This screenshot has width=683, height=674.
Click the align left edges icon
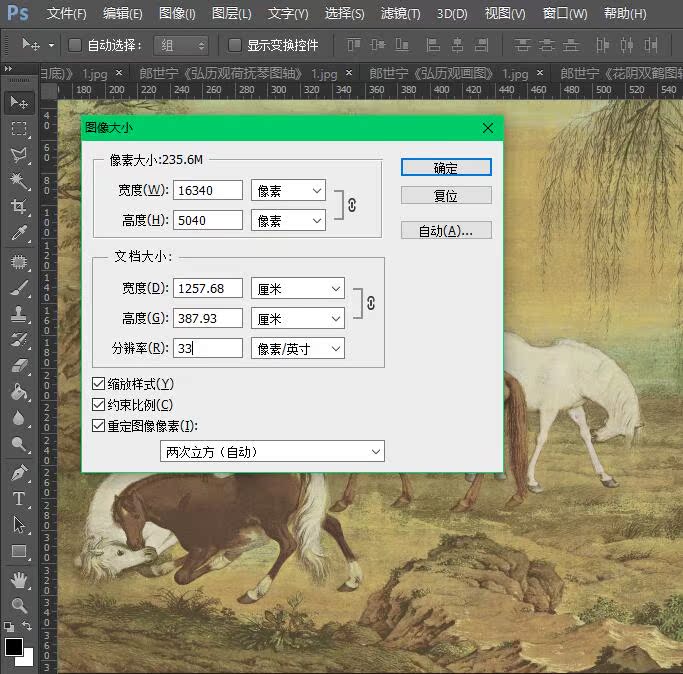pyautogui.click(x=433, y=44)
